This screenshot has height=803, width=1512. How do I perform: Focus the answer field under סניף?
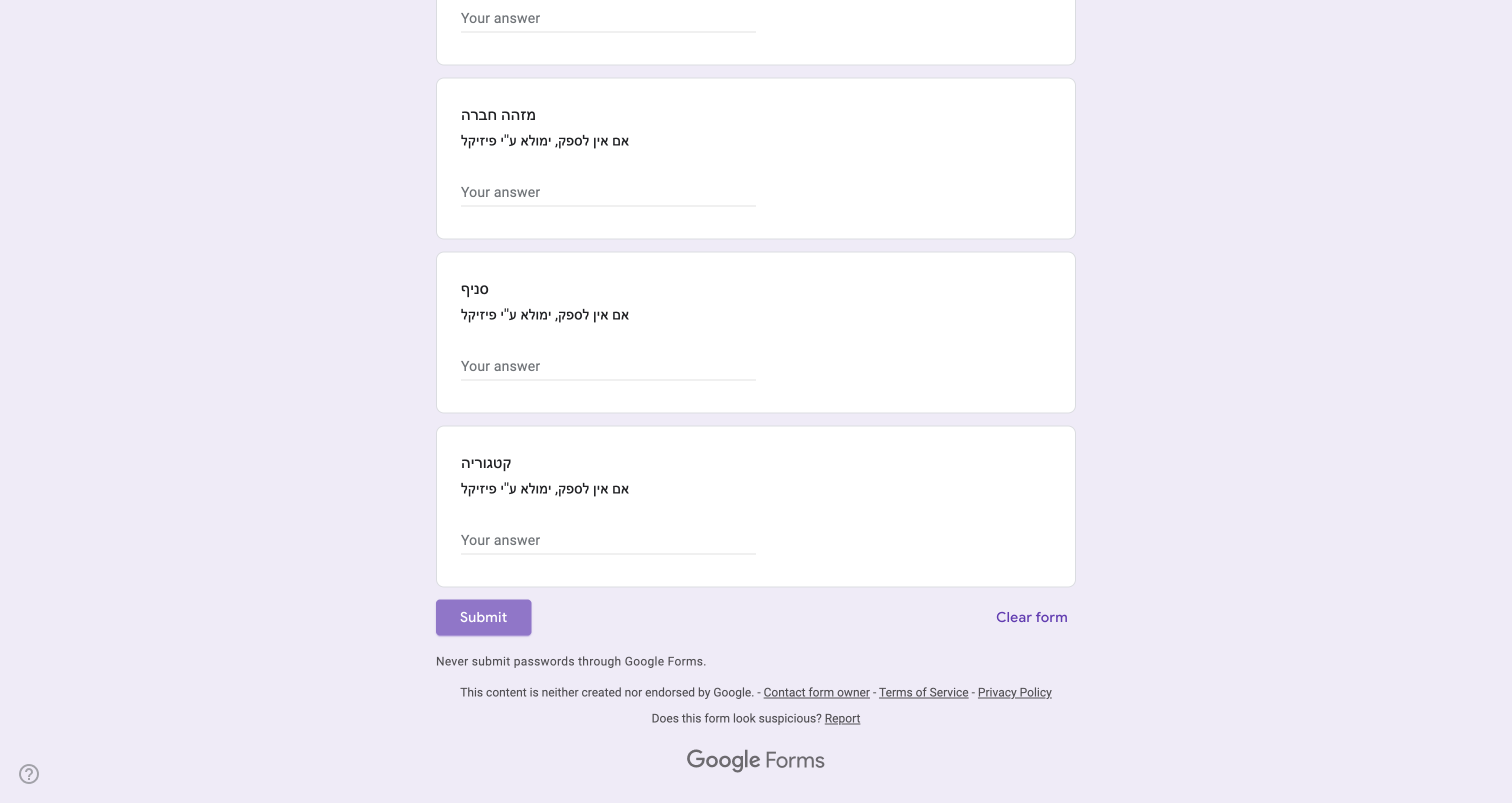pos(608,366)
